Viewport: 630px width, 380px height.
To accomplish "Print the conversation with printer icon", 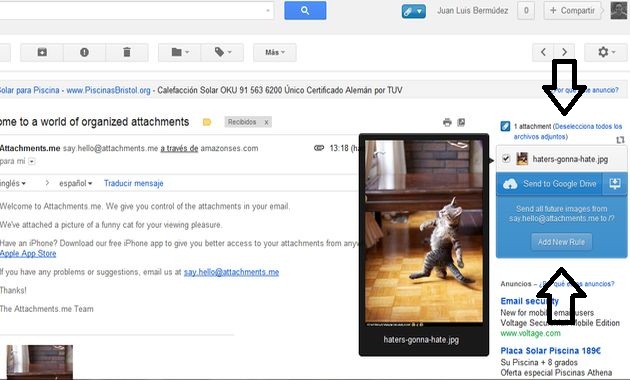I will (x=447, y=122).
